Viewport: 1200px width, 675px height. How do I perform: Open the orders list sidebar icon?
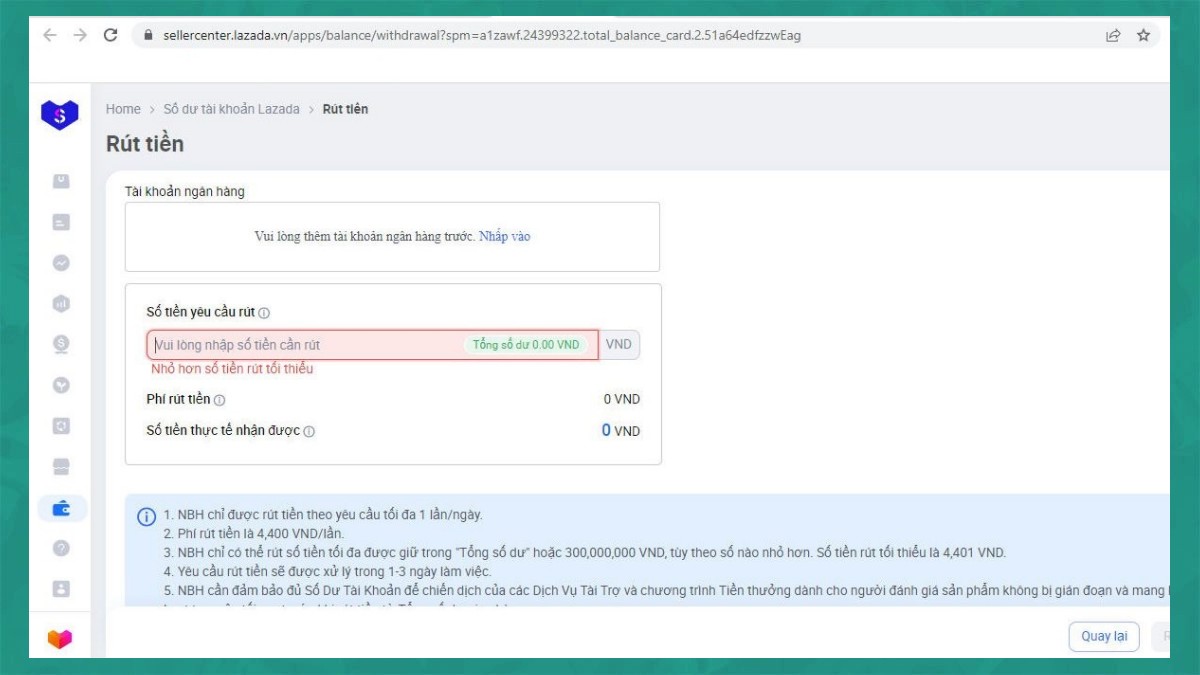[x=61, y=222]
